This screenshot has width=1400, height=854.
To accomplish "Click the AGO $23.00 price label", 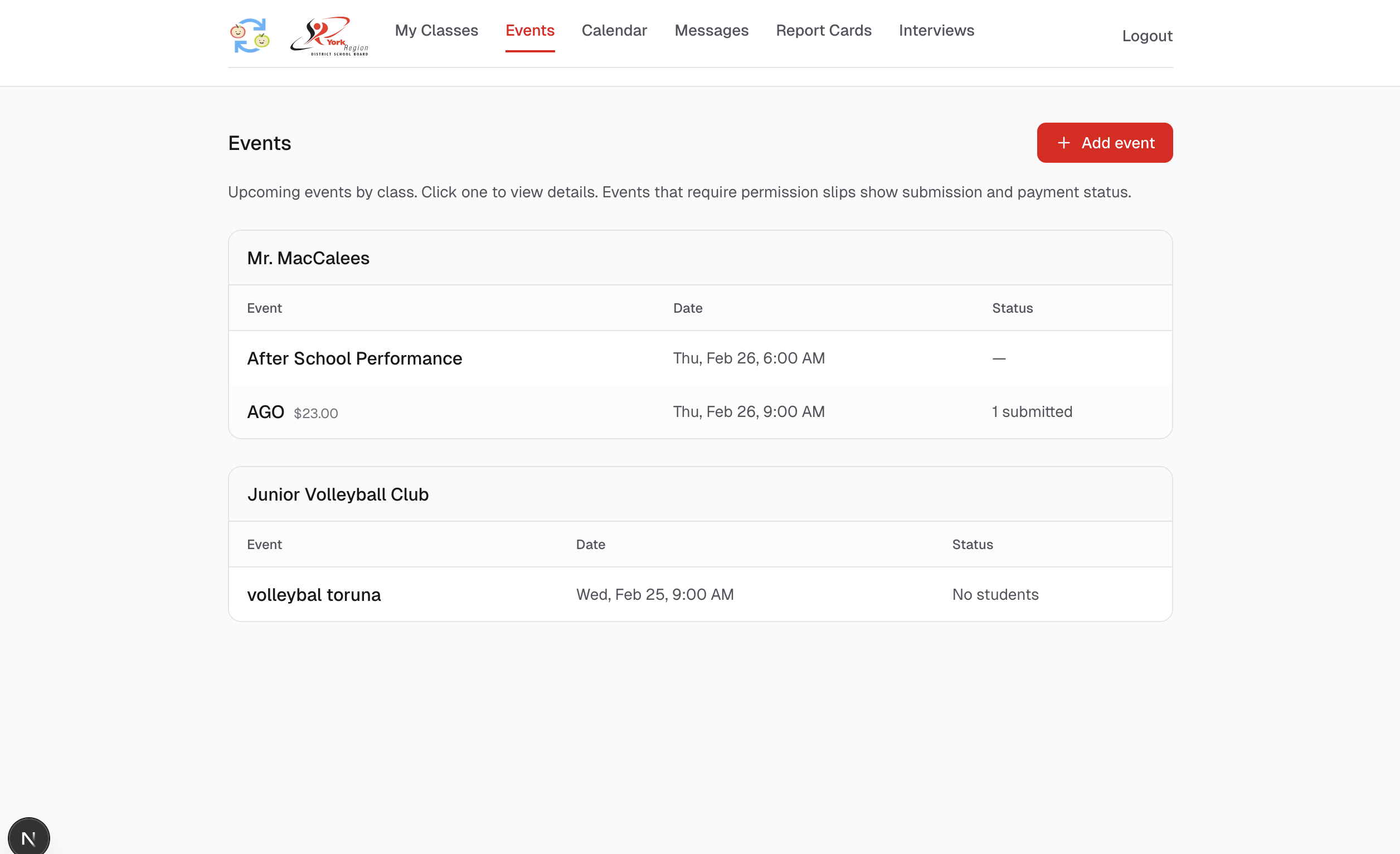I will pos(315,414).
